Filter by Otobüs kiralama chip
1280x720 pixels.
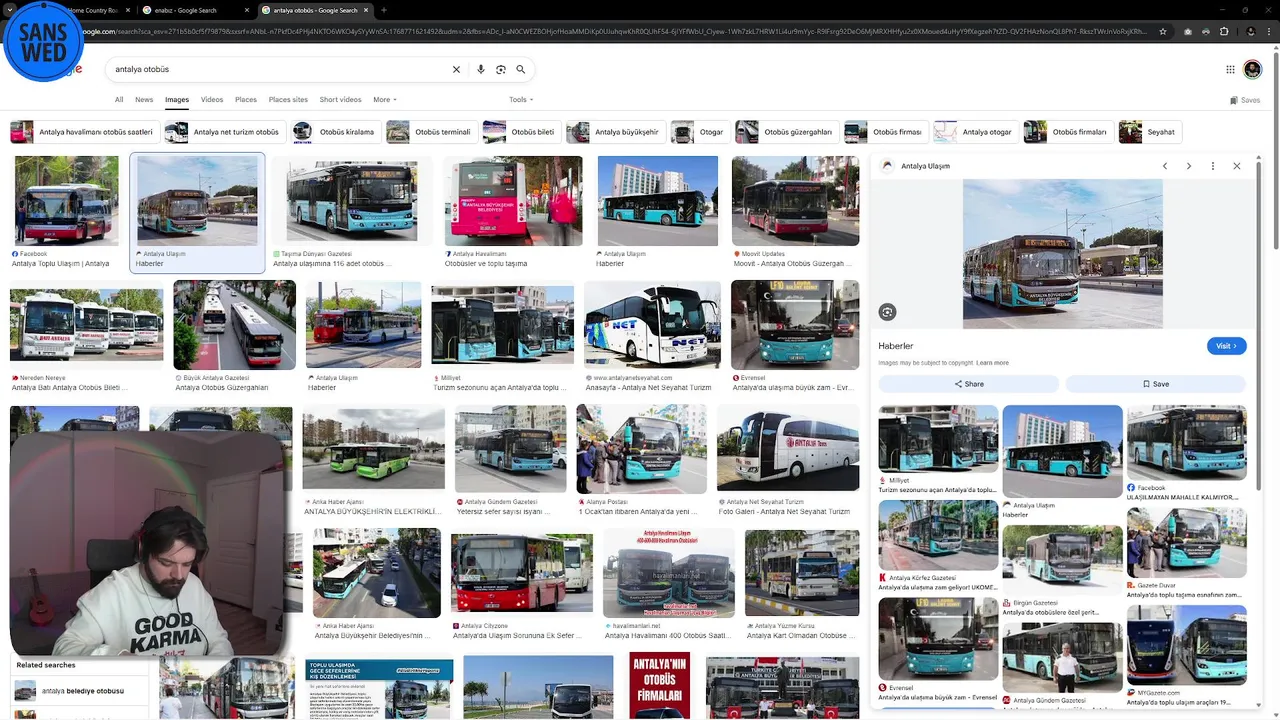pos(336,132)
